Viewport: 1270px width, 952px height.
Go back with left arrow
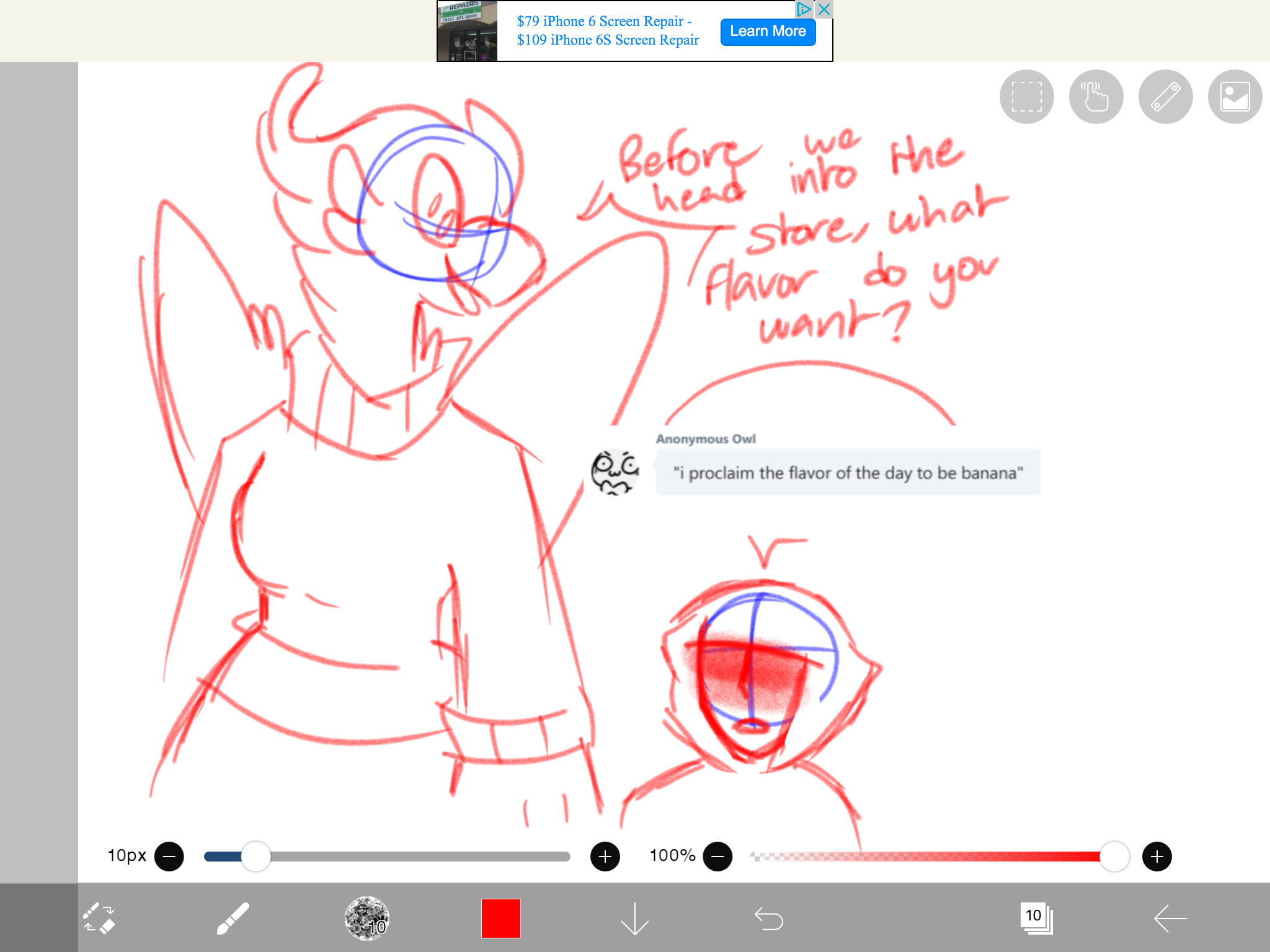tap(1170, 918)
